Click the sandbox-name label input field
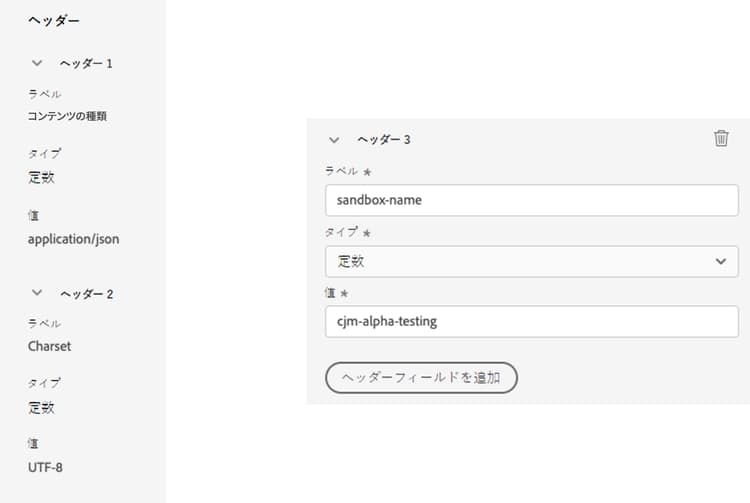The width and height of the screenshot is (750, 503). click(x=531, y=200)
